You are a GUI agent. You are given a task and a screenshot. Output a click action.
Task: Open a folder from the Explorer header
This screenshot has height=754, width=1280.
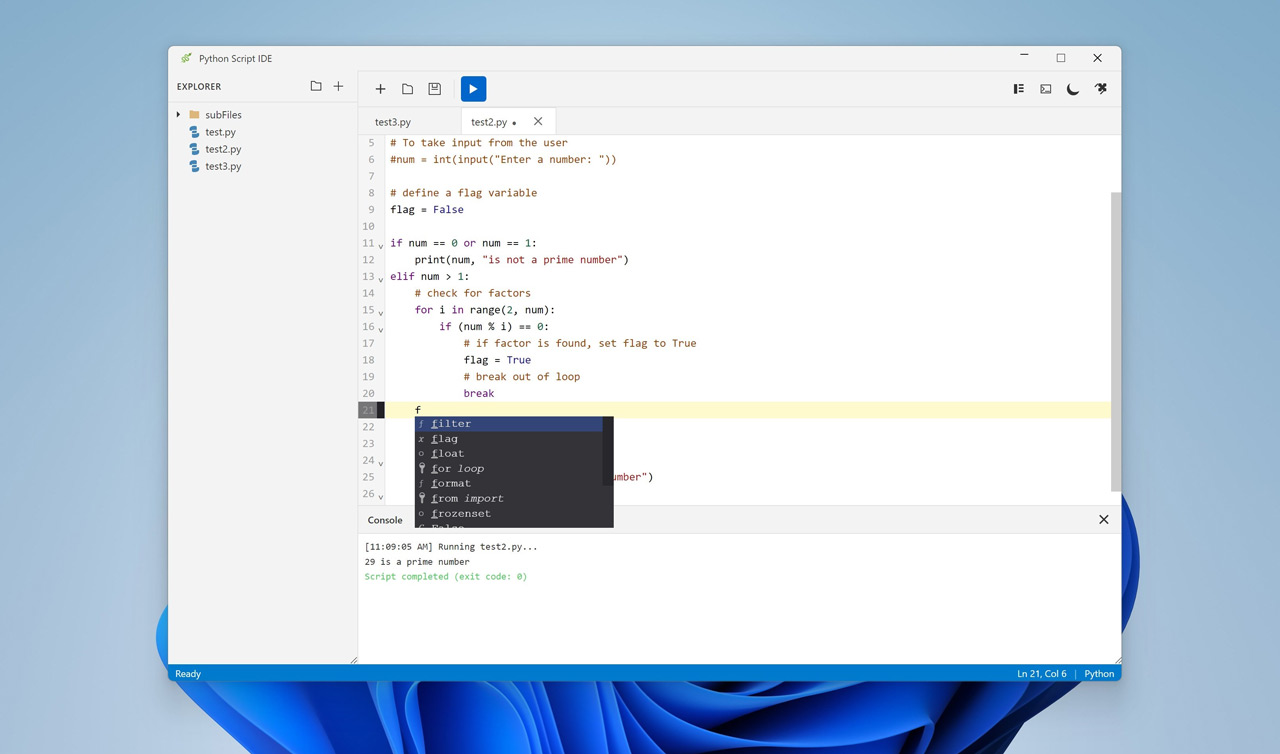[316, 86]
